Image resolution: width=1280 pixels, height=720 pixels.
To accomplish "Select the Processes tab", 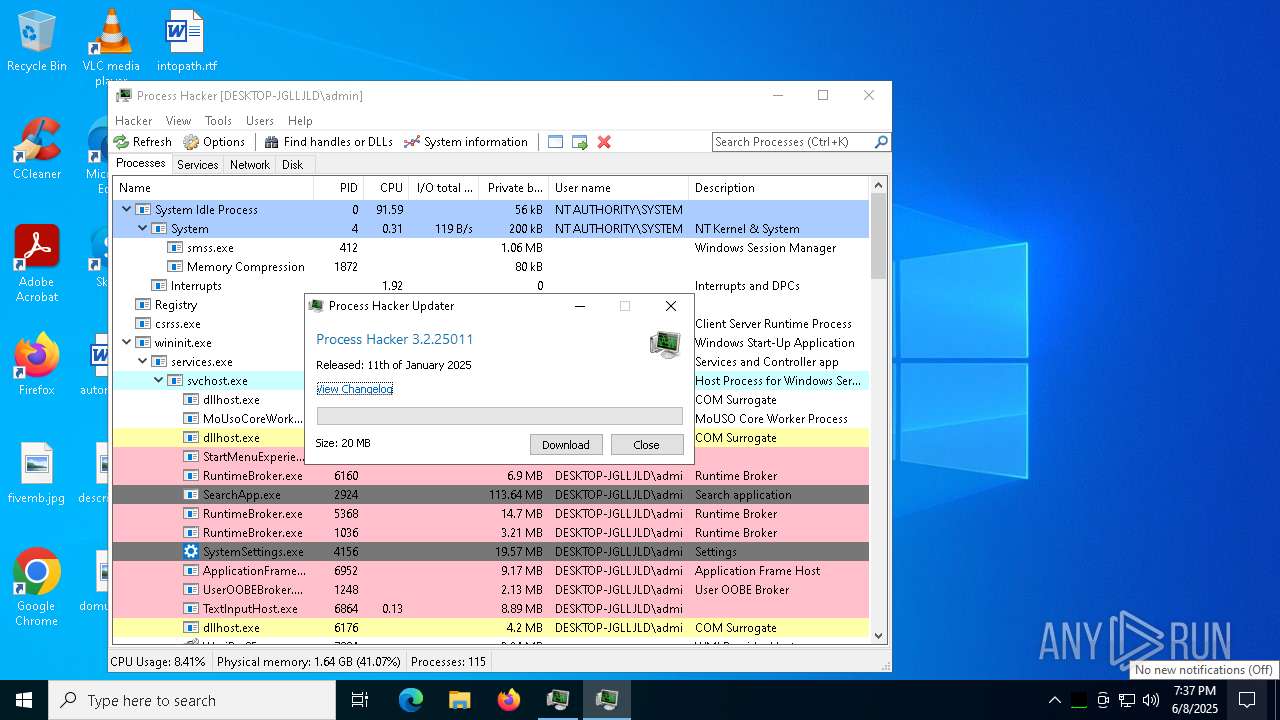I will (x=141, y=164).
